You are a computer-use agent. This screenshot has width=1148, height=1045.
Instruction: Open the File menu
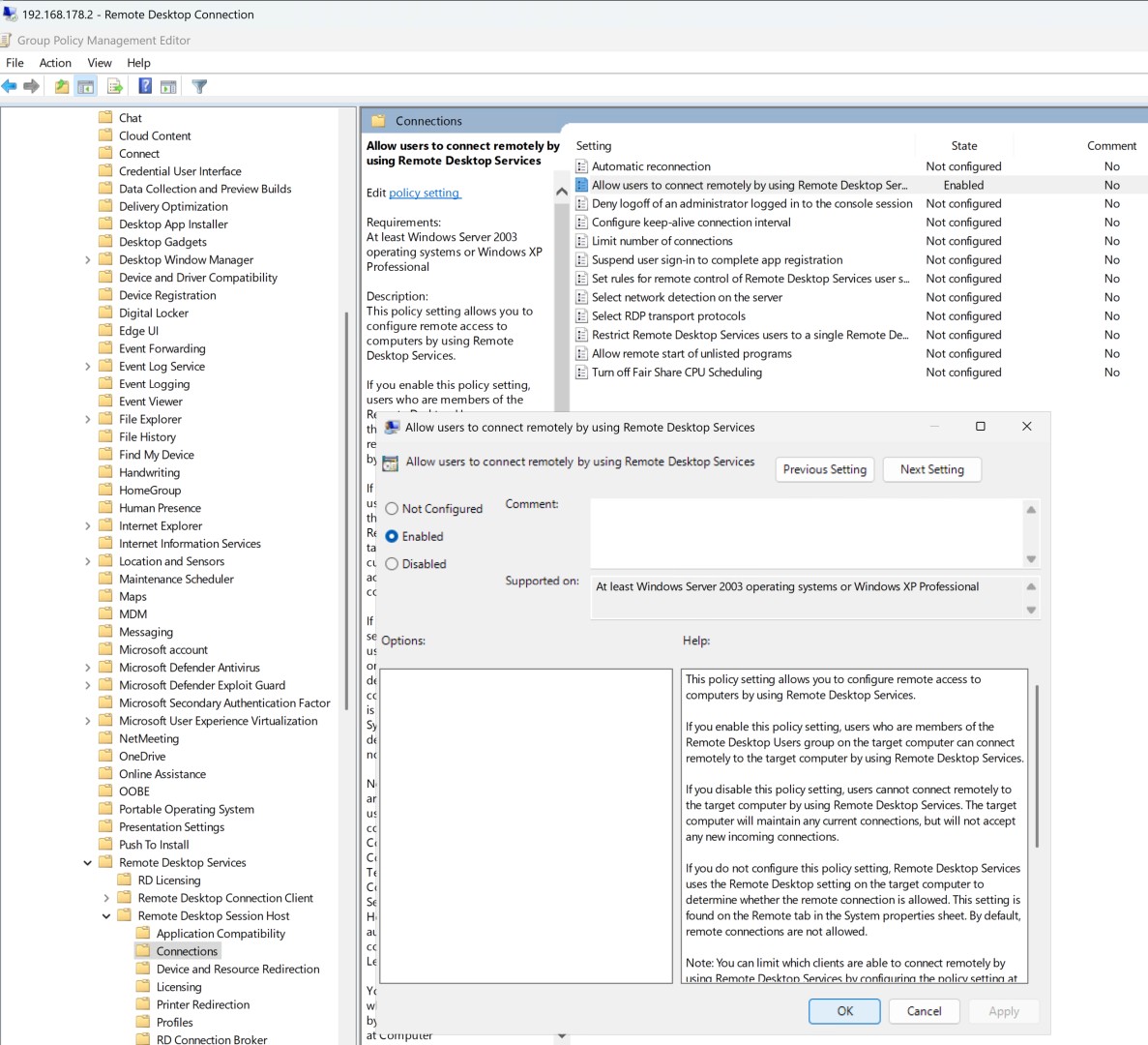(x=15, y=63)
